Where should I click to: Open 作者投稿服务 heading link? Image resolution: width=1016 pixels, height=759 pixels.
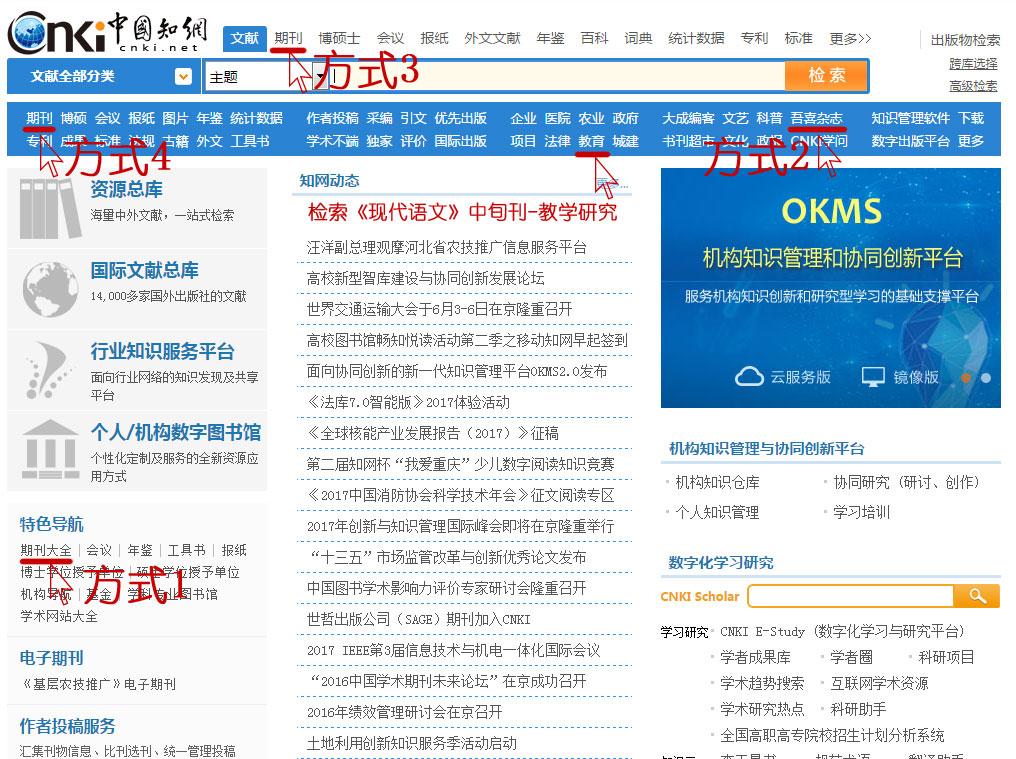point(67,726)
